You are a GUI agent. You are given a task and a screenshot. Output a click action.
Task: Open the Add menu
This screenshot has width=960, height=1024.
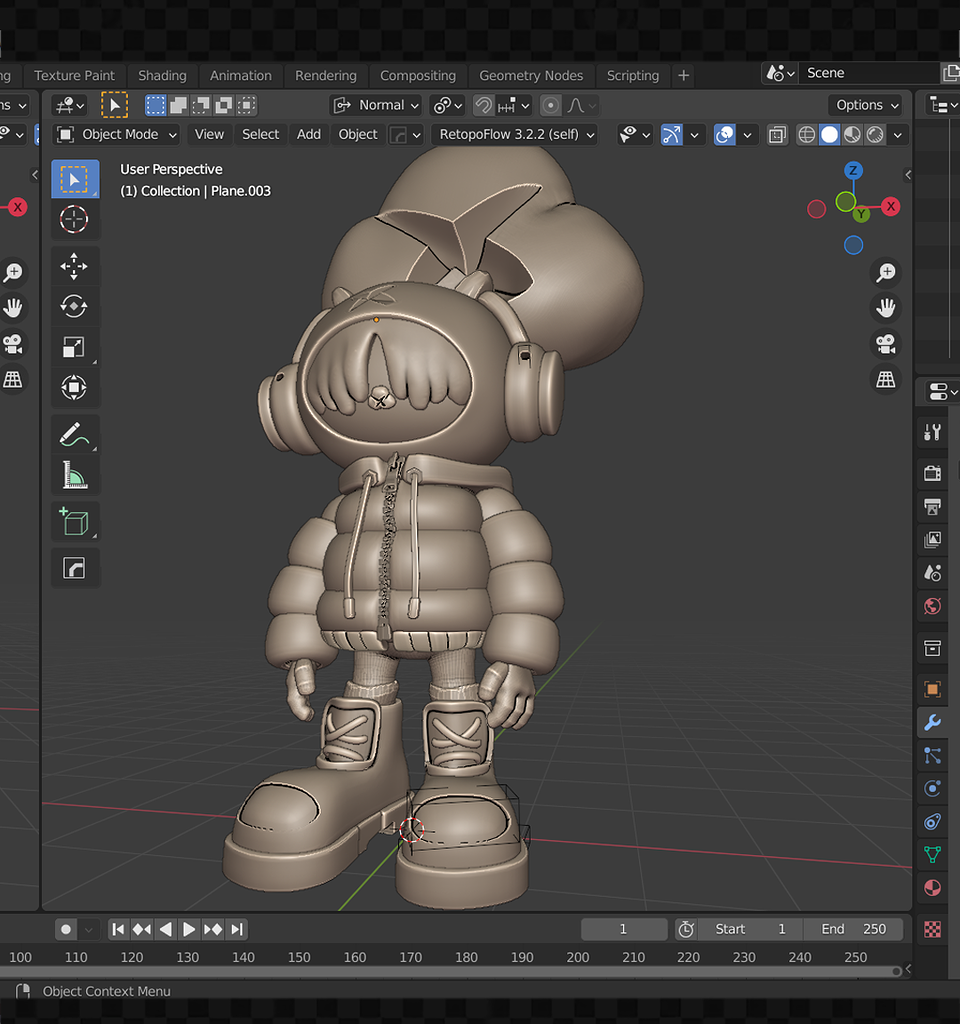(309, 135)
